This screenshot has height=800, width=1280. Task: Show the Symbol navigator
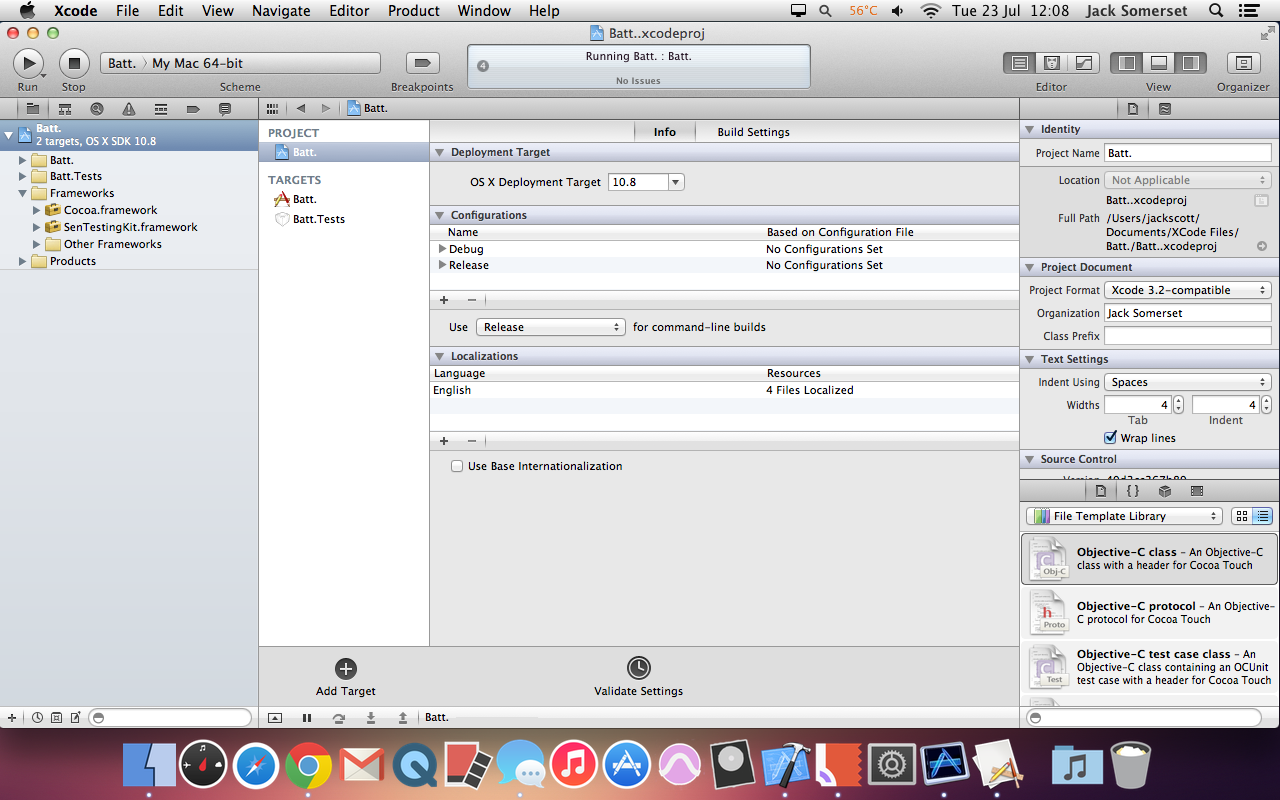coord(65,108)
